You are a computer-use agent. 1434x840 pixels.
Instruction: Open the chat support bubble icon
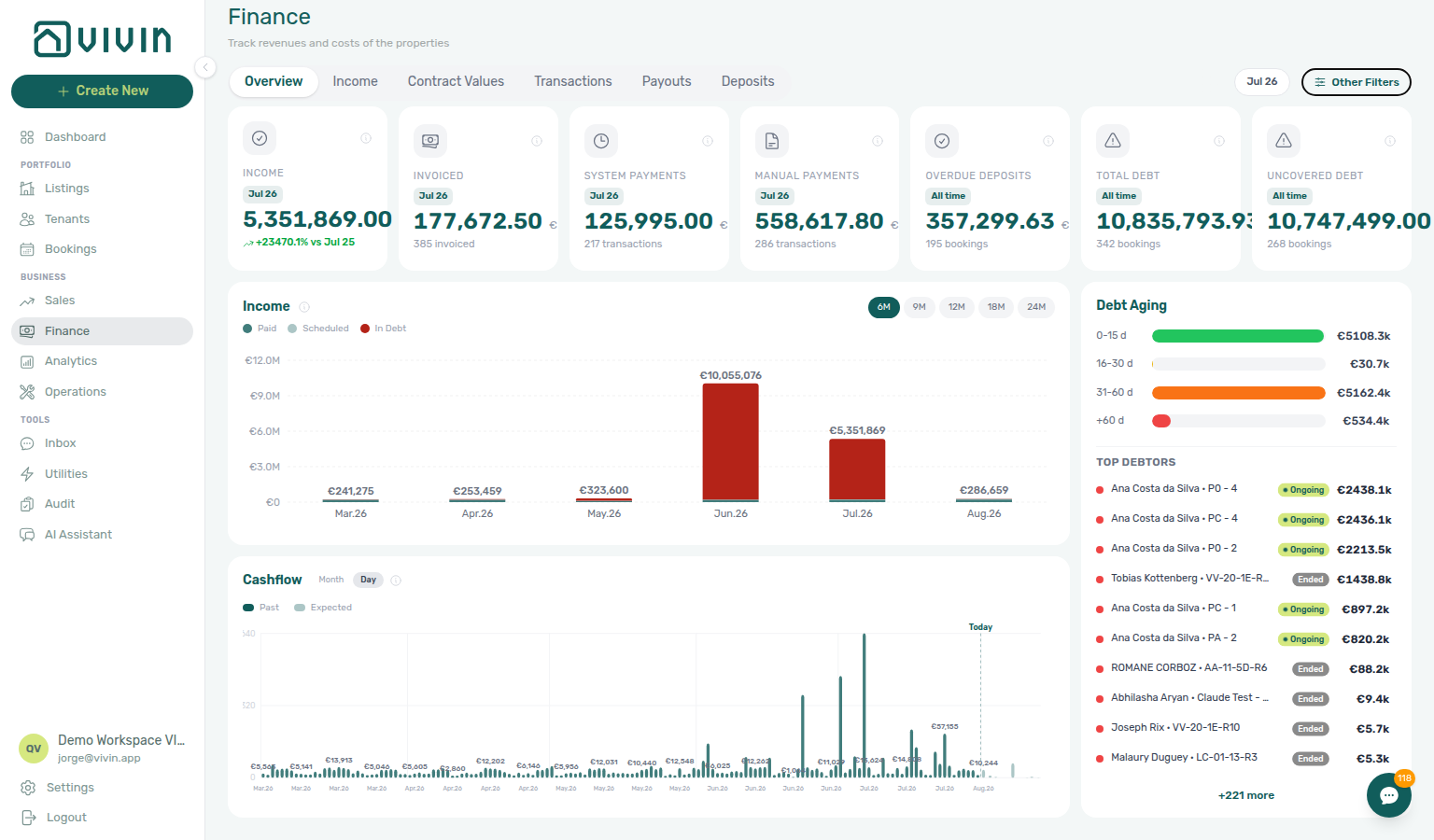(1388, 795)
